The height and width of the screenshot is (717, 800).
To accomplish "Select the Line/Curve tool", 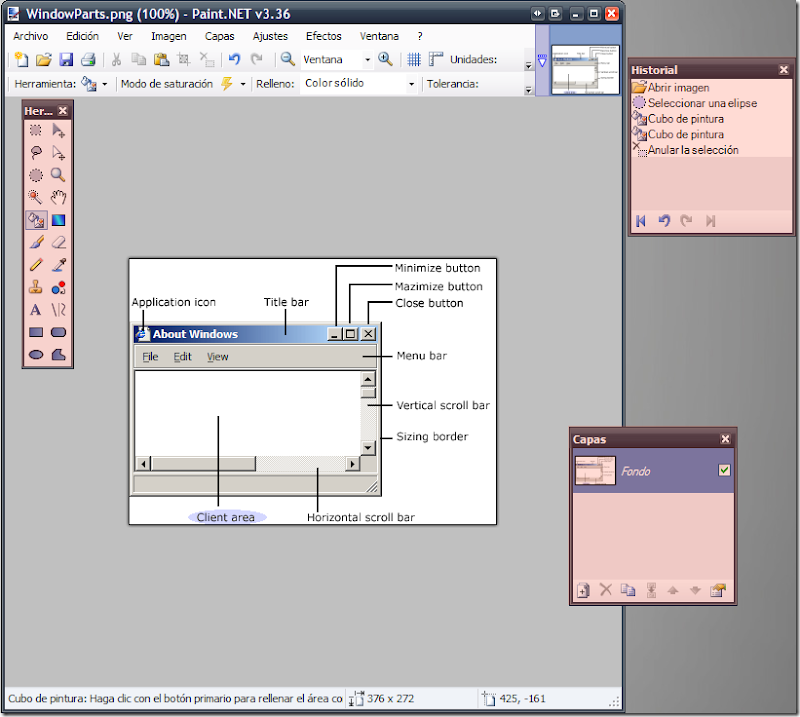I will (x=58, y=310).
